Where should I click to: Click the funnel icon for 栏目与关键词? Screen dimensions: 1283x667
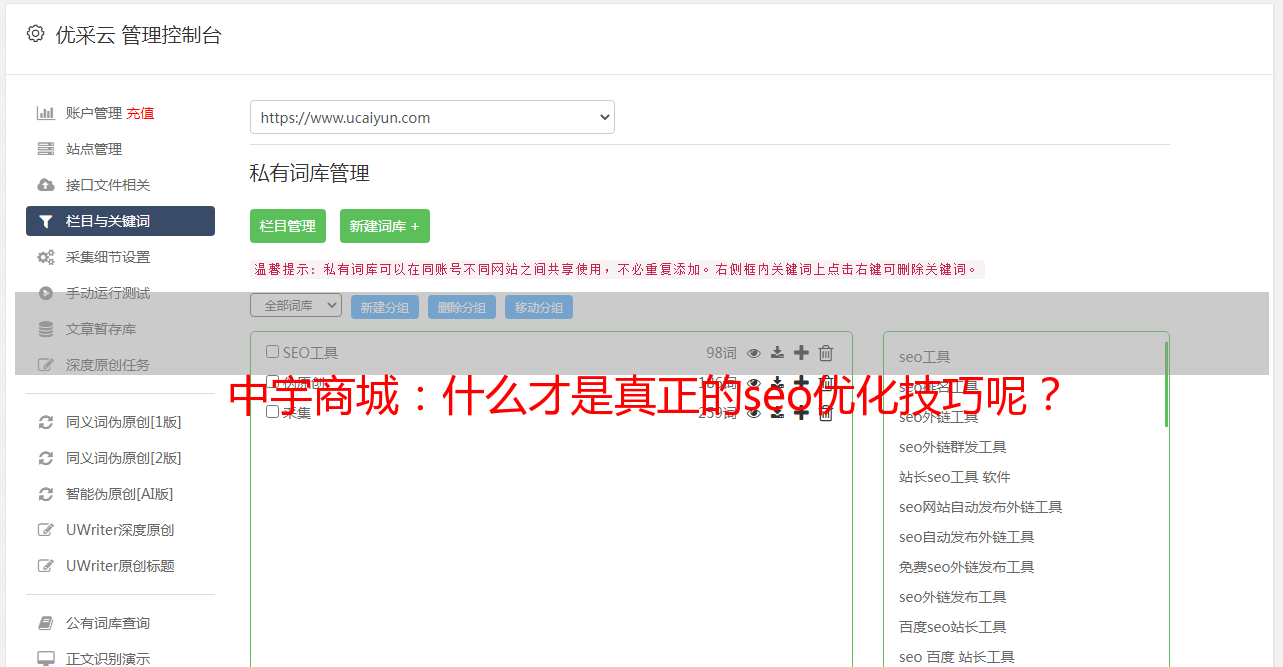[x=46, y=221]
